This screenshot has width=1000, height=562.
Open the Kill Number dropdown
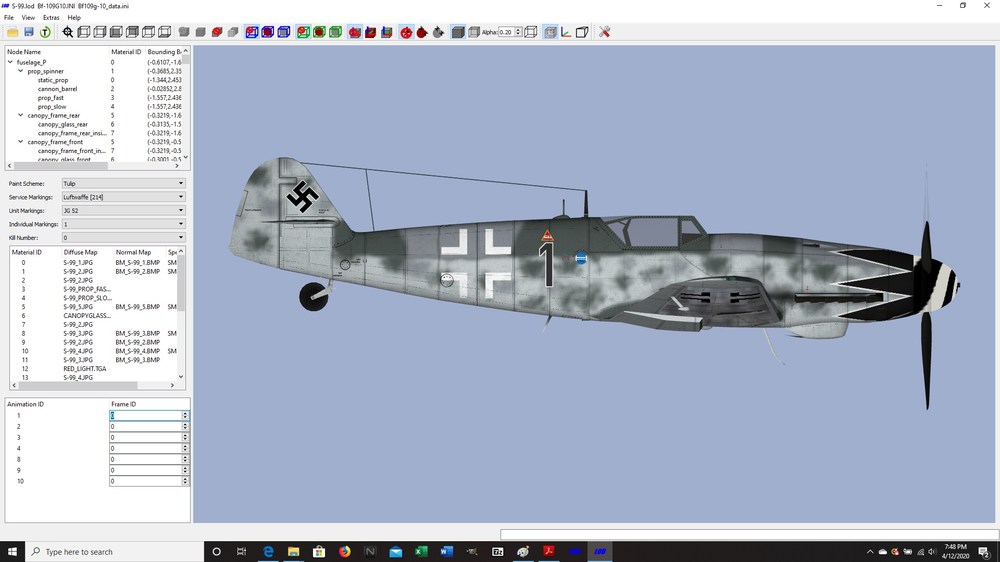click(123, 238)
